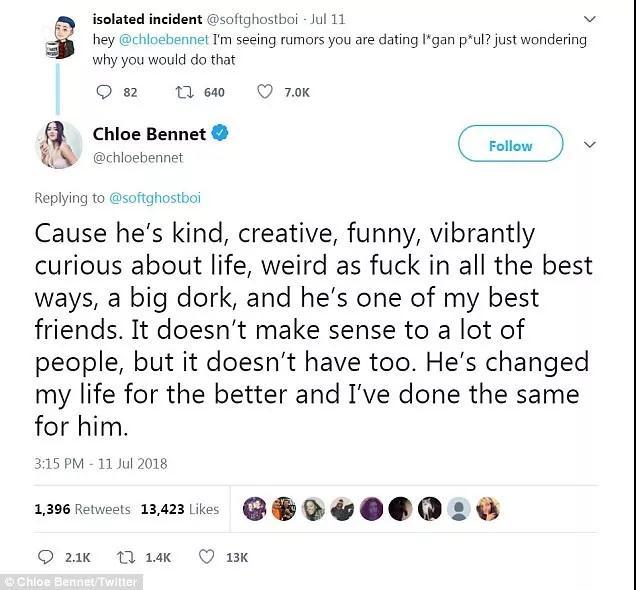Open the first liker avatar in the row

pyautogui.click(x=254, y=509)
